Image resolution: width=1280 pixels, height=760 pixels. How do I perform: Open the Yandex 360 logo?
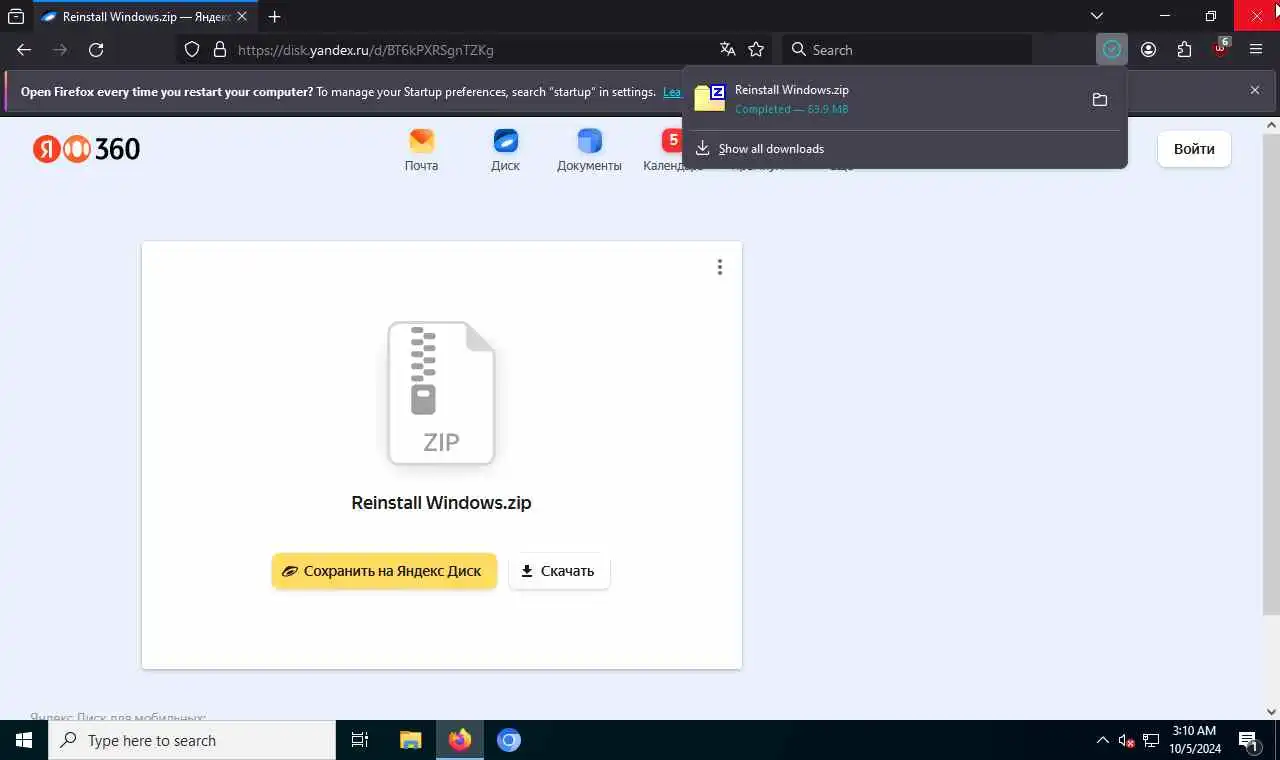[86, 149]
